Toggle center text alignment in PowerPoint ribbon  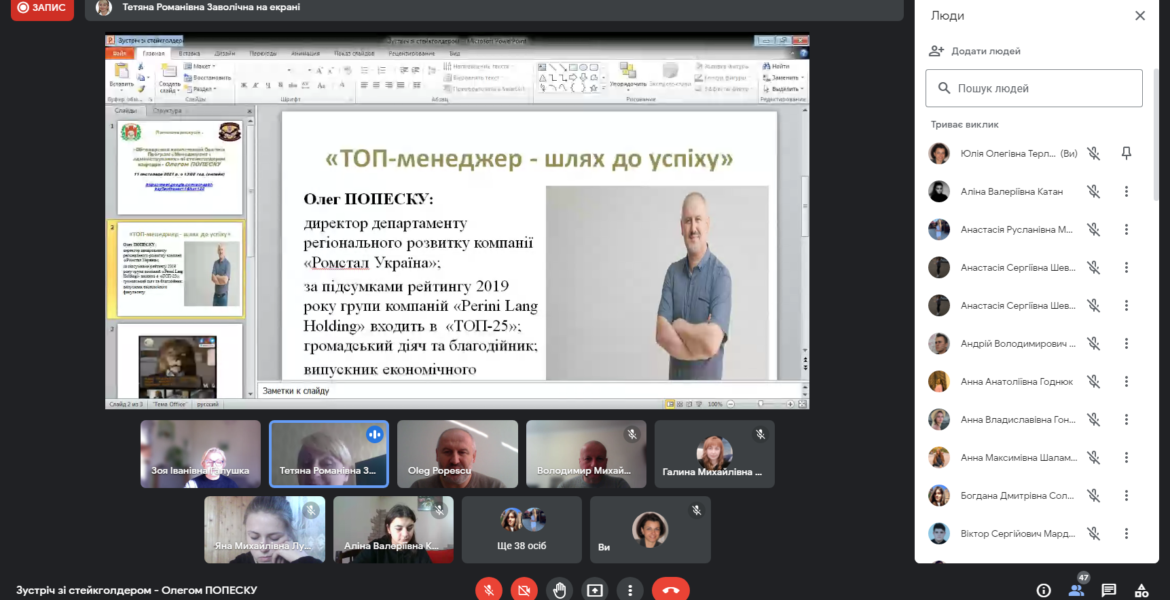tap(376, 86)
